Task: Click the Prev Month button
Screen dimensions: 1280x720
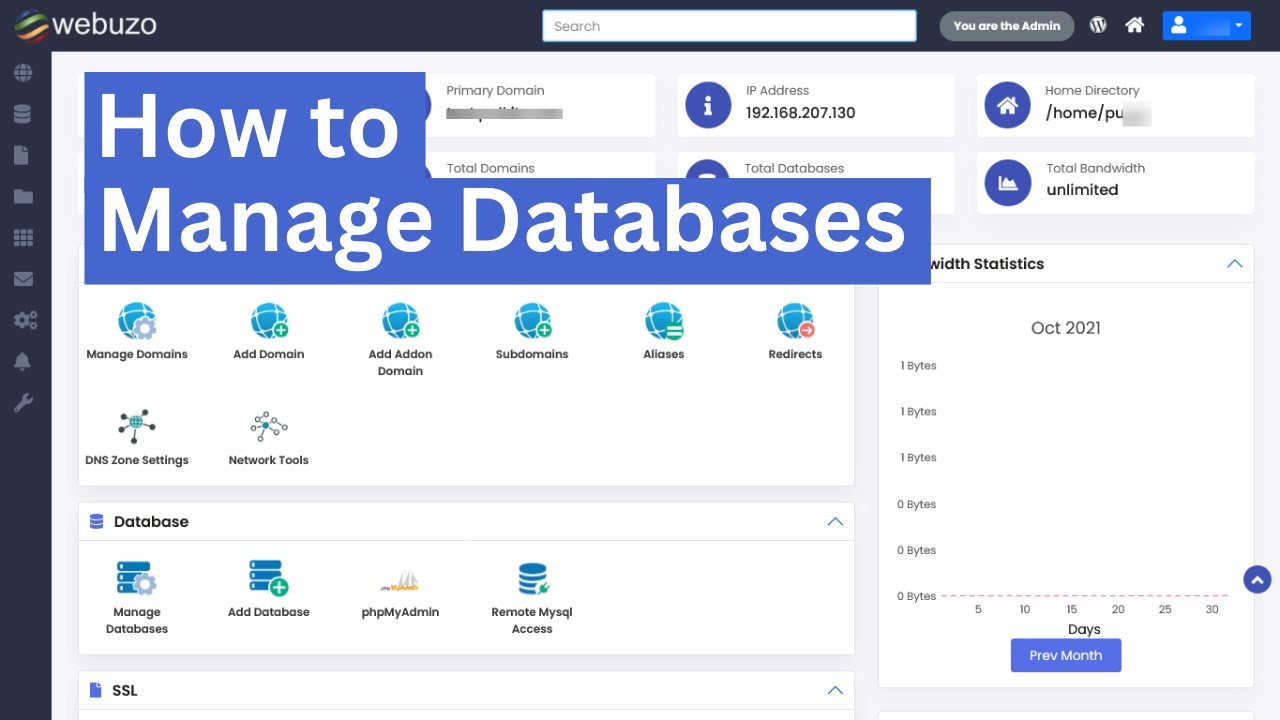Action: pyautogui.click(x=1066, y=655)
